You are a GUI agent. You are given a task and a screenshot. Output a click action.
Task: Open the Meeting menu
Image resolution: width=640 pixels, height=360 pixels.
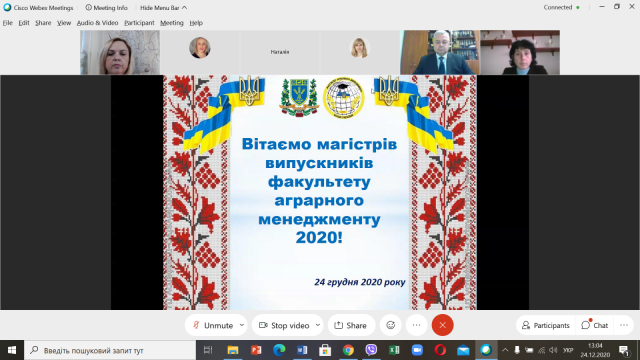coord(171,23)
